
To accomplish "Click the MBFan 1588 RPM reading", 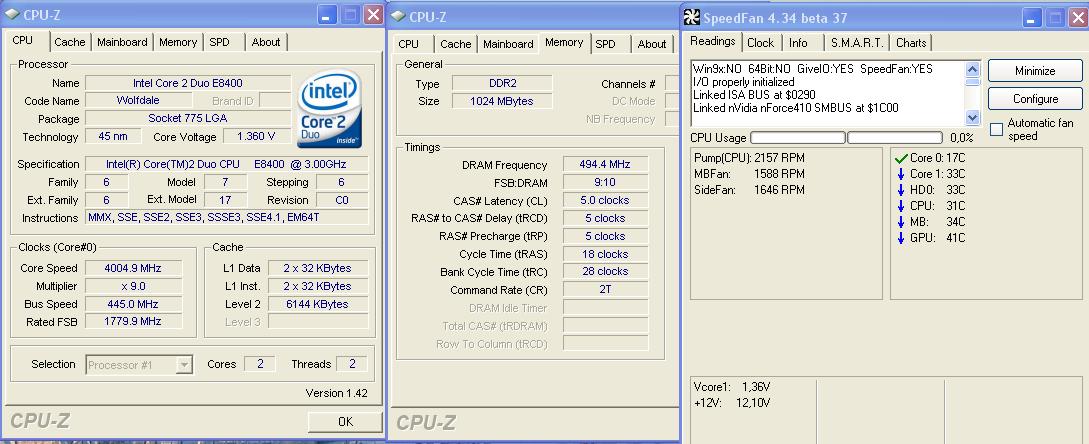I will (x=749, y=174).
